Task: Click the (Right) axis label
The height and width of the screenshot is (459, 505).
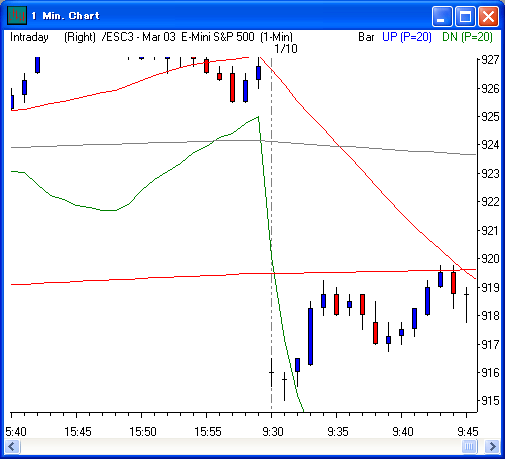Action: click(x=80, y=37)
